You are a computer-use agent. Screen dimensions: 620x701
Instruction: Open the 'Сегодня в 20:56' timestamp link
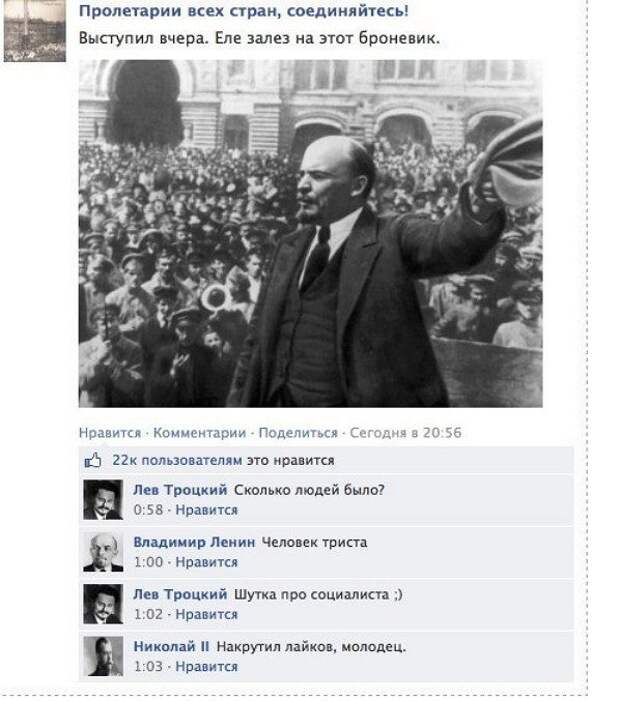[405, 433]
